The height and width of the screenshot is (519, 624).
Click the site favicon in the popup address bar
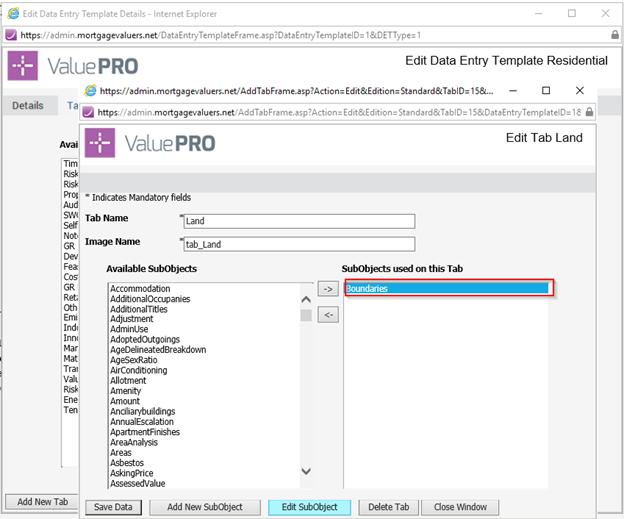click(88, 112)
